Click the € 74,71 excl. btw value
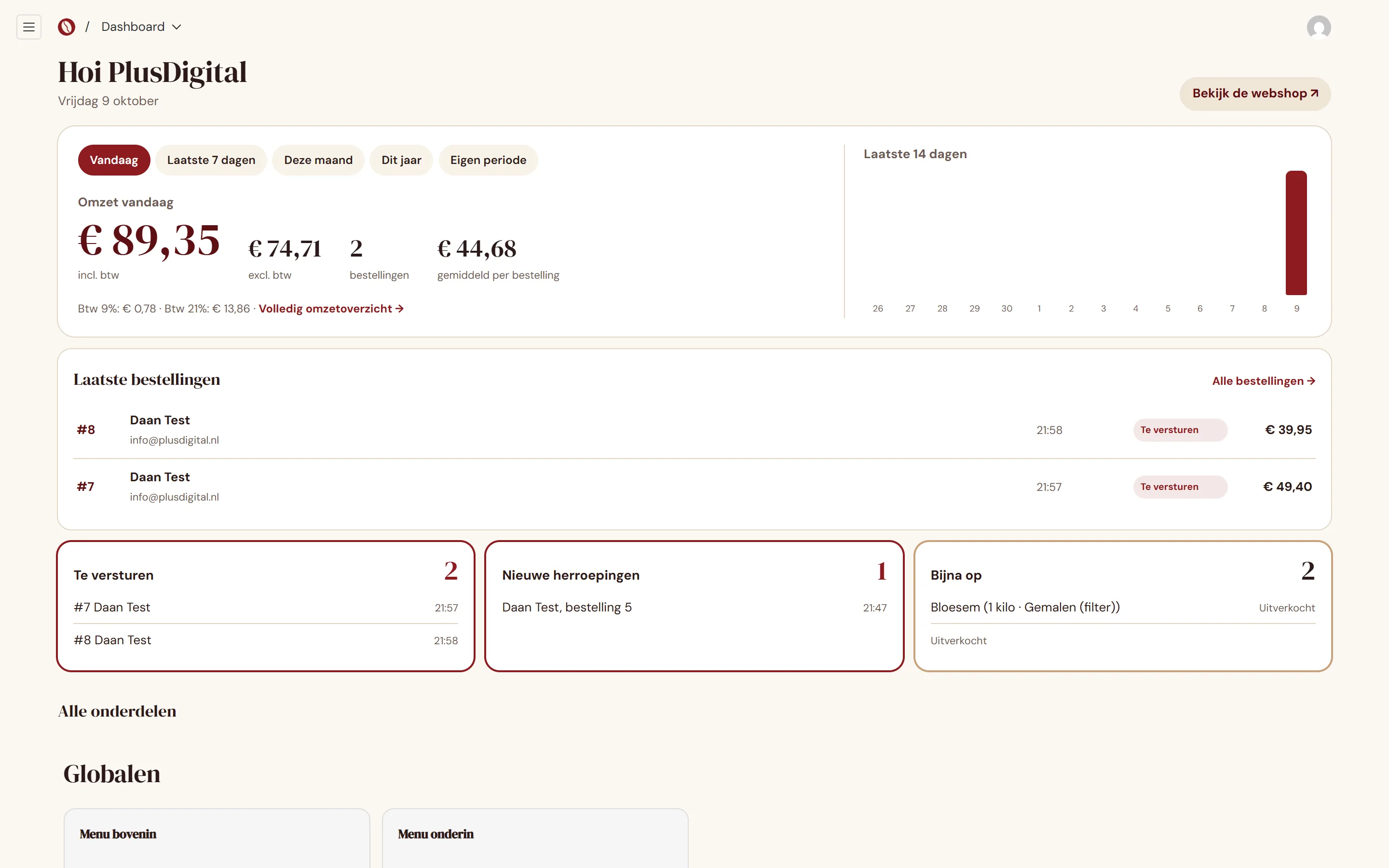Image resolution: width=1389 pixels, height=868 pixels. [285, 248]
